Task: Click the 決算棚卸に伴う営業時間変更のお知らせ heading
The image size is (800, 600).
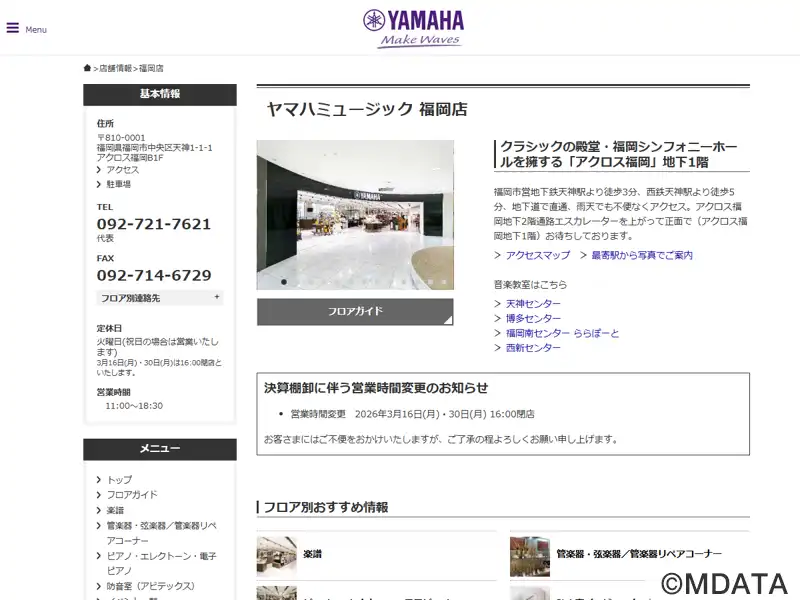Action: pos(376,388)
